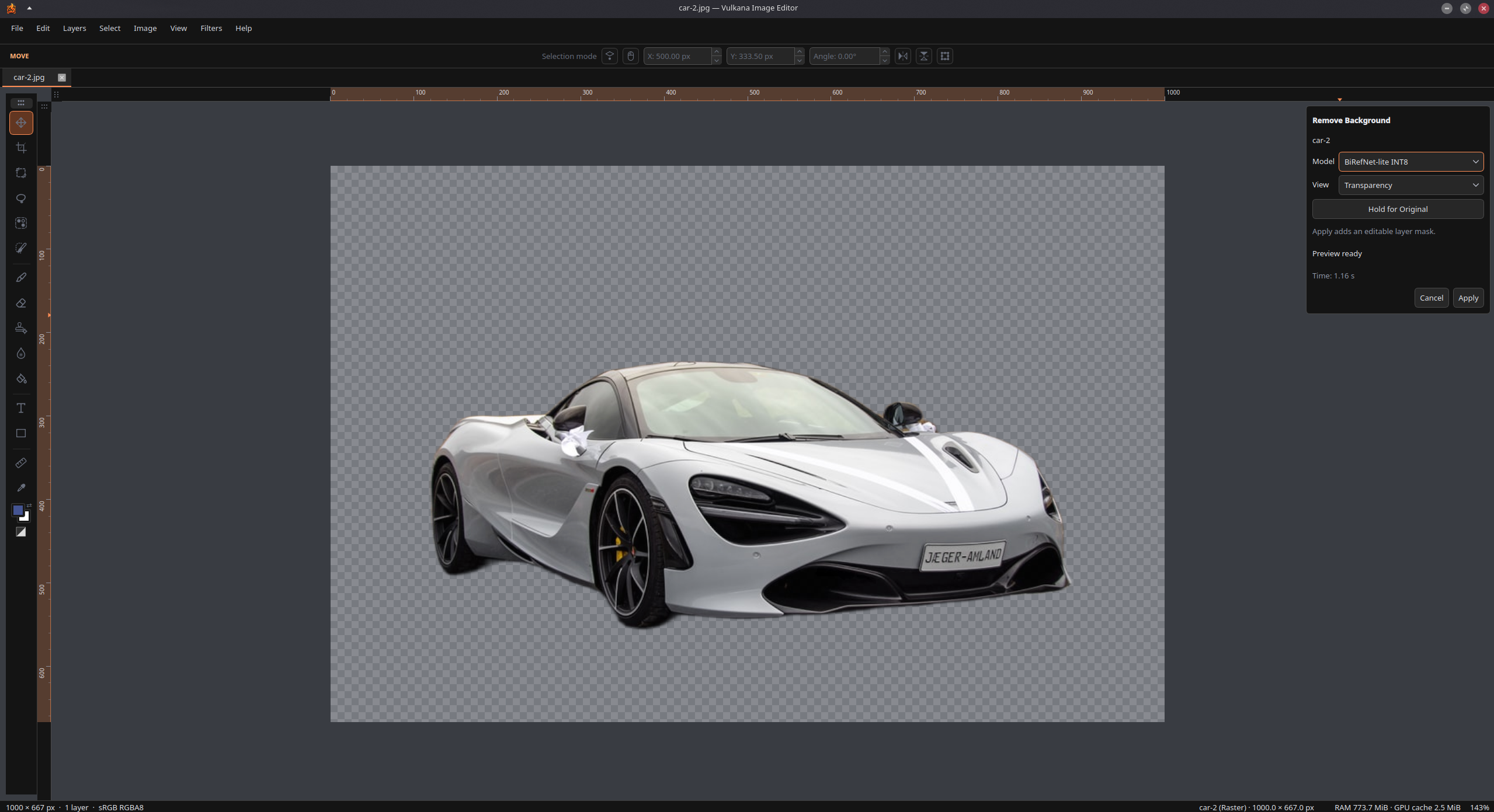The height and width of the screenshot is (812, 1494).
Task: Click the Angle: 0.00° input field
Action: point(845,56)
